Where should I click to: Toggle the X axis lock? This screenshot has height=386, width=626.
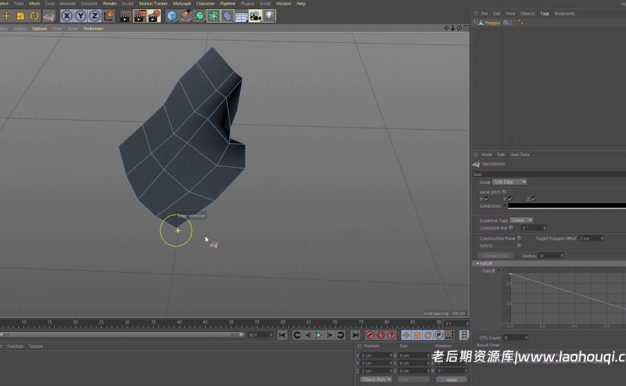[x=67, y=16]
